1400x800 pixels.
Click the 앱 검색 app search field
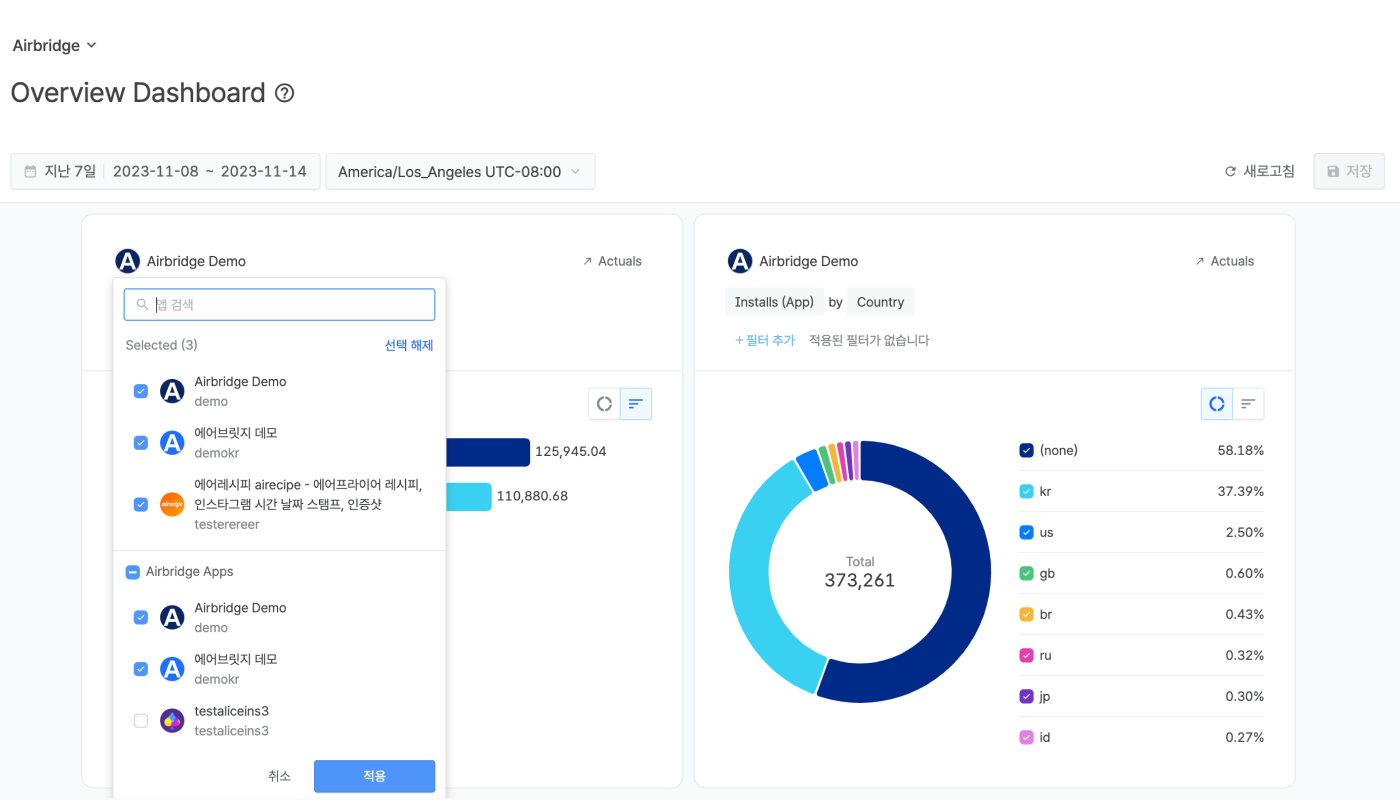[x=279, y=304]
